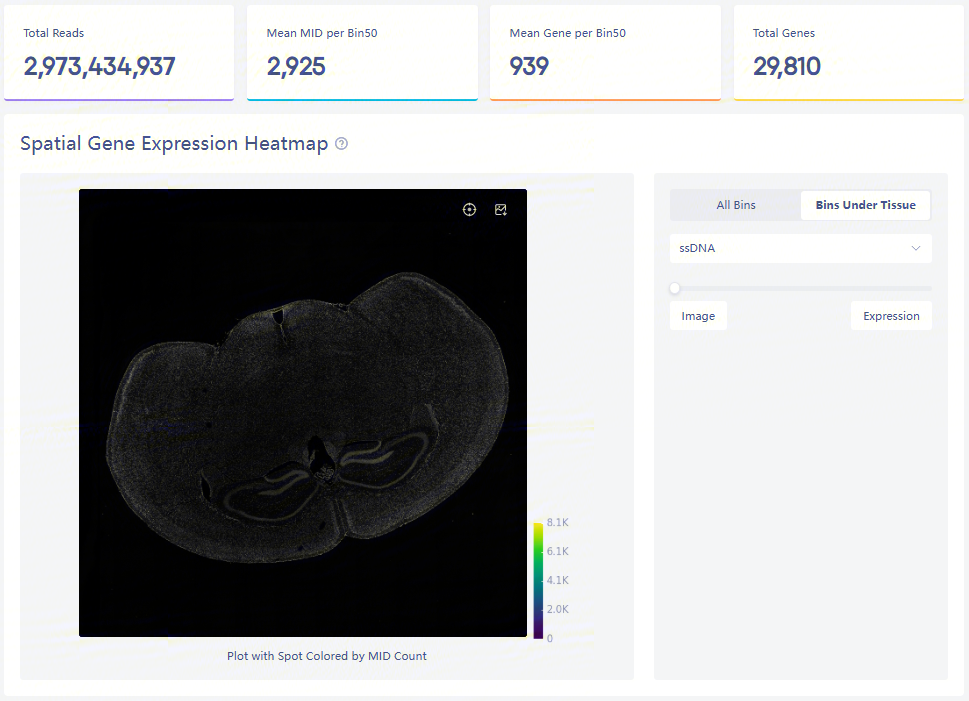Click the MID count color scale bar
The image size is (969, 701).
pos(538,580)
